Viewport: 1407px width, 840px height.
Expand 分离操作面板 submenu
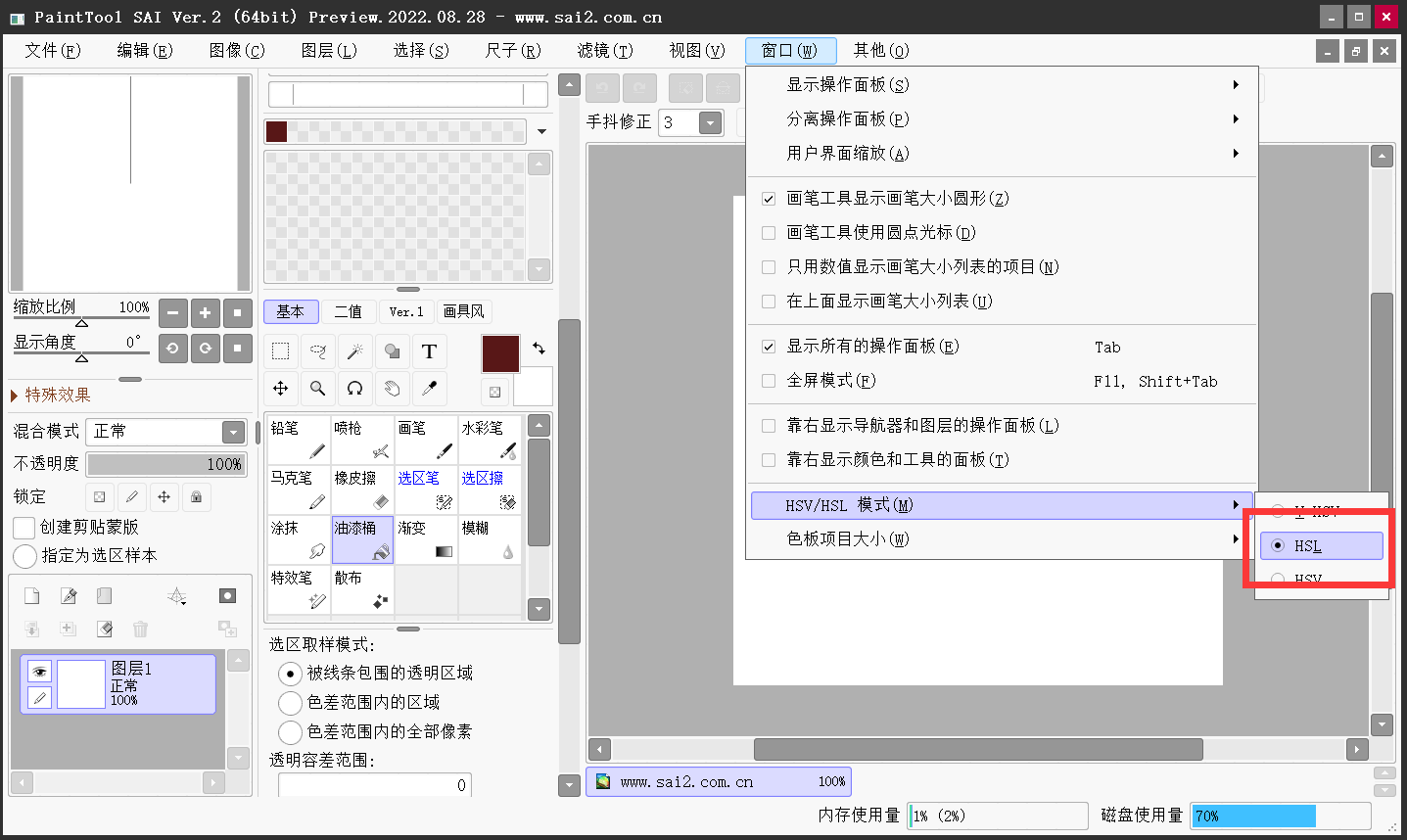click(x=1001, y=119)
